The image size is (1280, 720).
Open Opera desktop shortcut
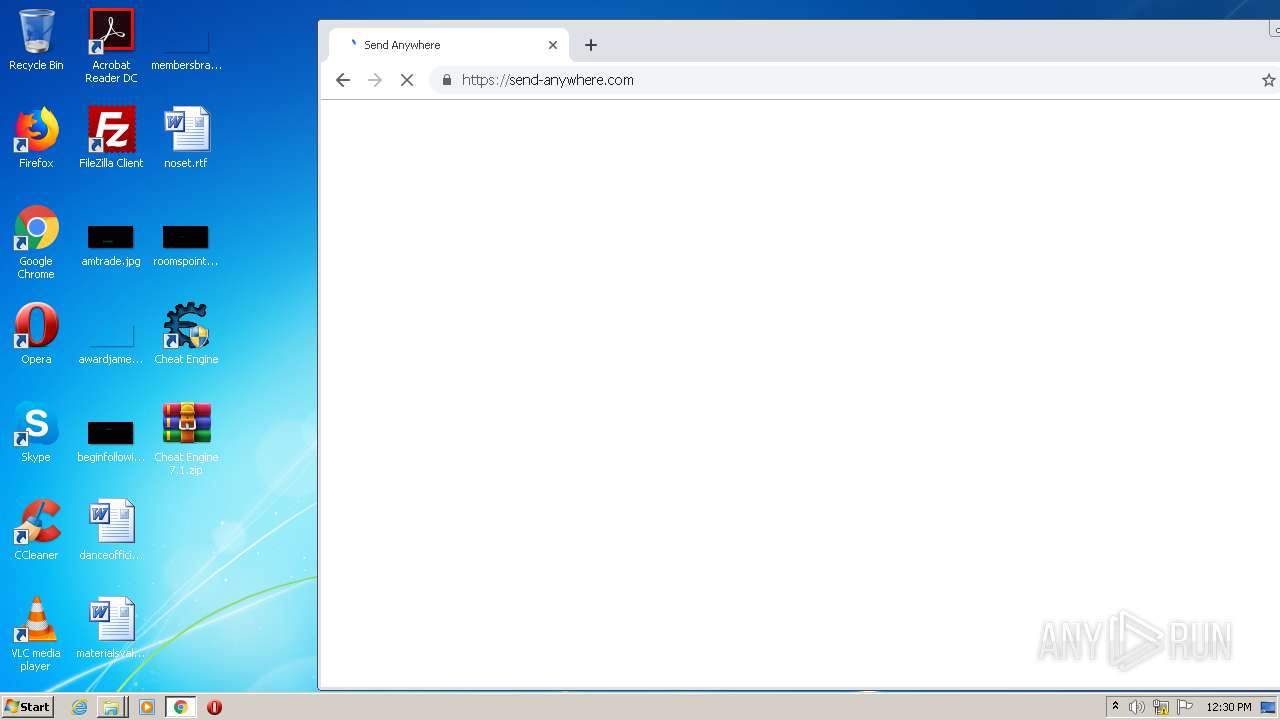click(36, 334)
